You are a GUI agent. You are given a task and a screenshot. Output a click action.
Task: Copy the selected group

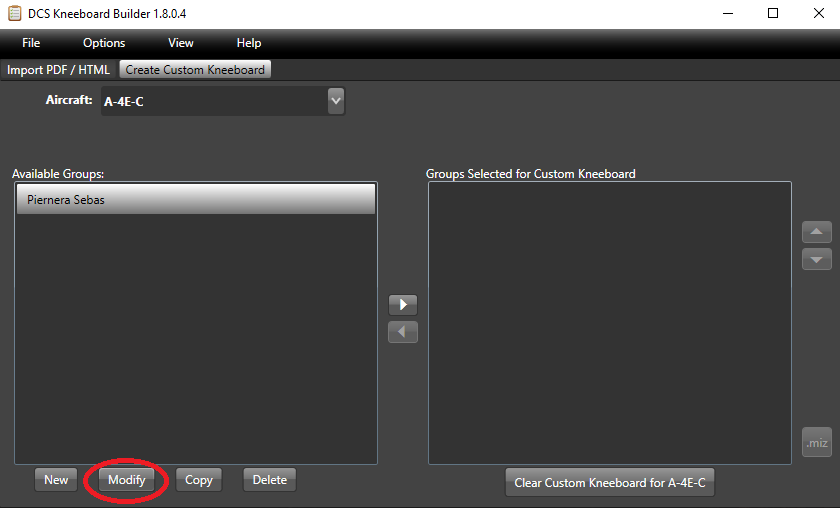(199, 480)
